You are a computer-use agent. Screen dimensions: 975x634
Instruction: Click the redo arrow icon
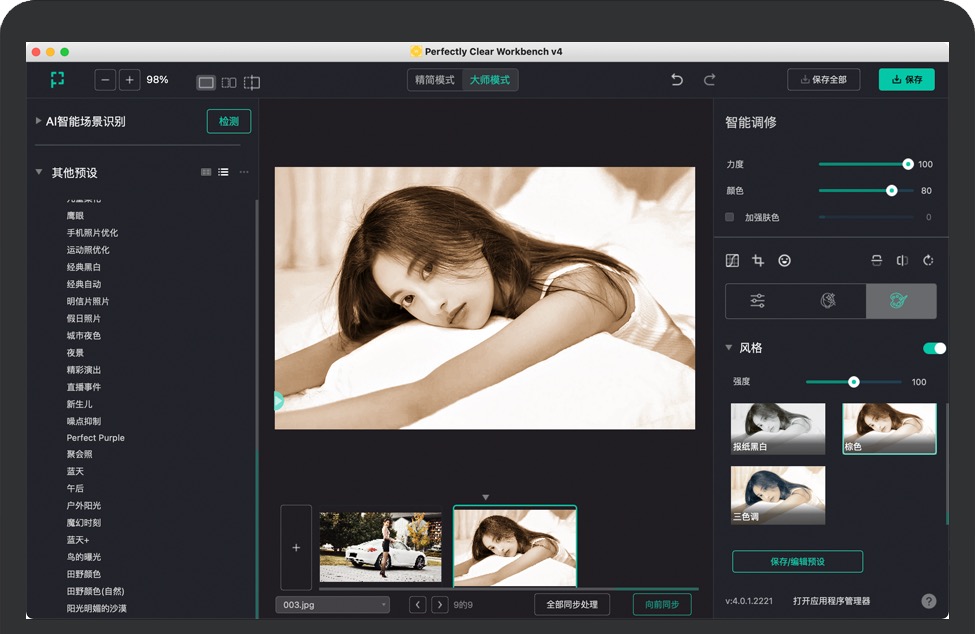pos(709,80)
